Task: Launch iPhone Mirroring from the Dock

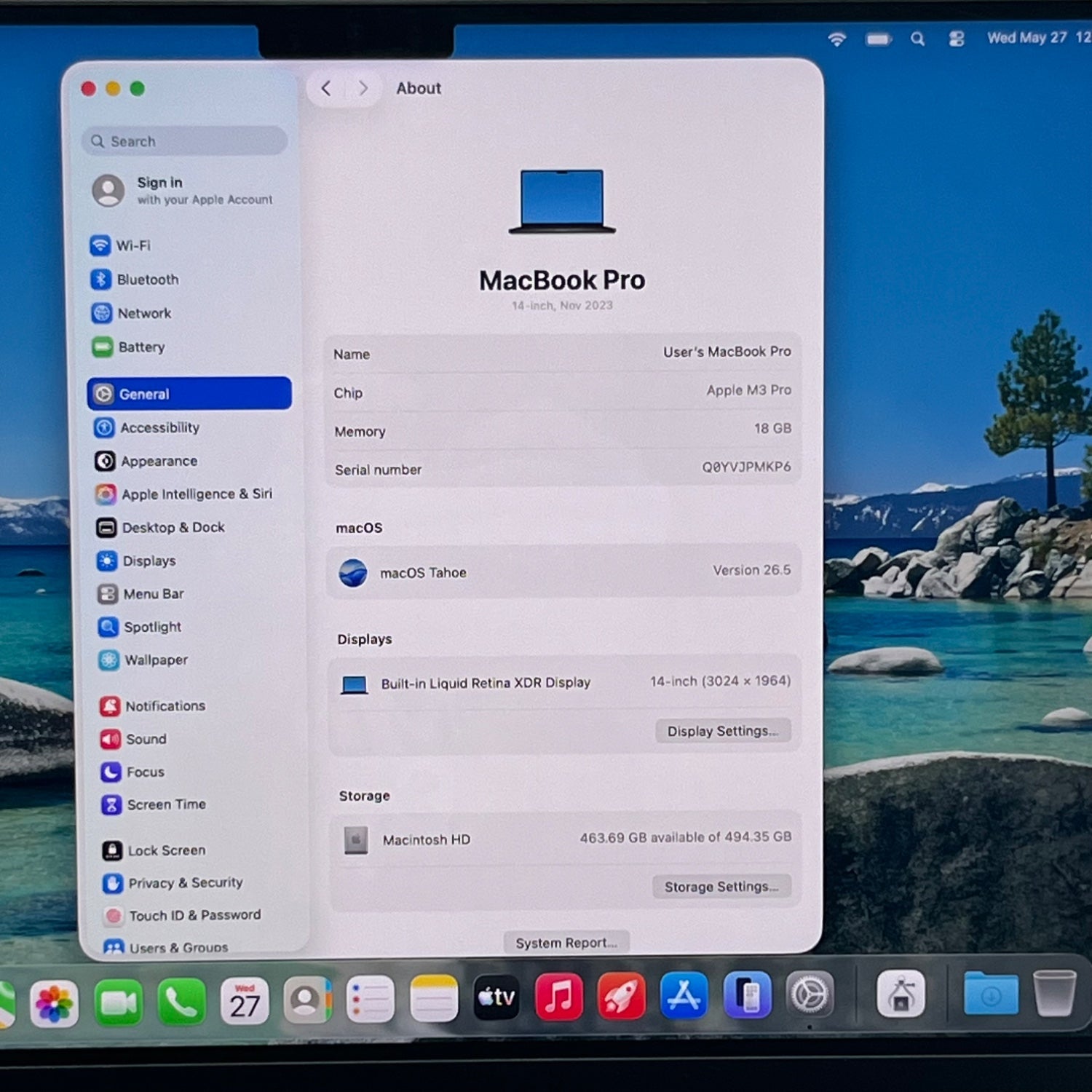Action: click(x=748, y=994)
